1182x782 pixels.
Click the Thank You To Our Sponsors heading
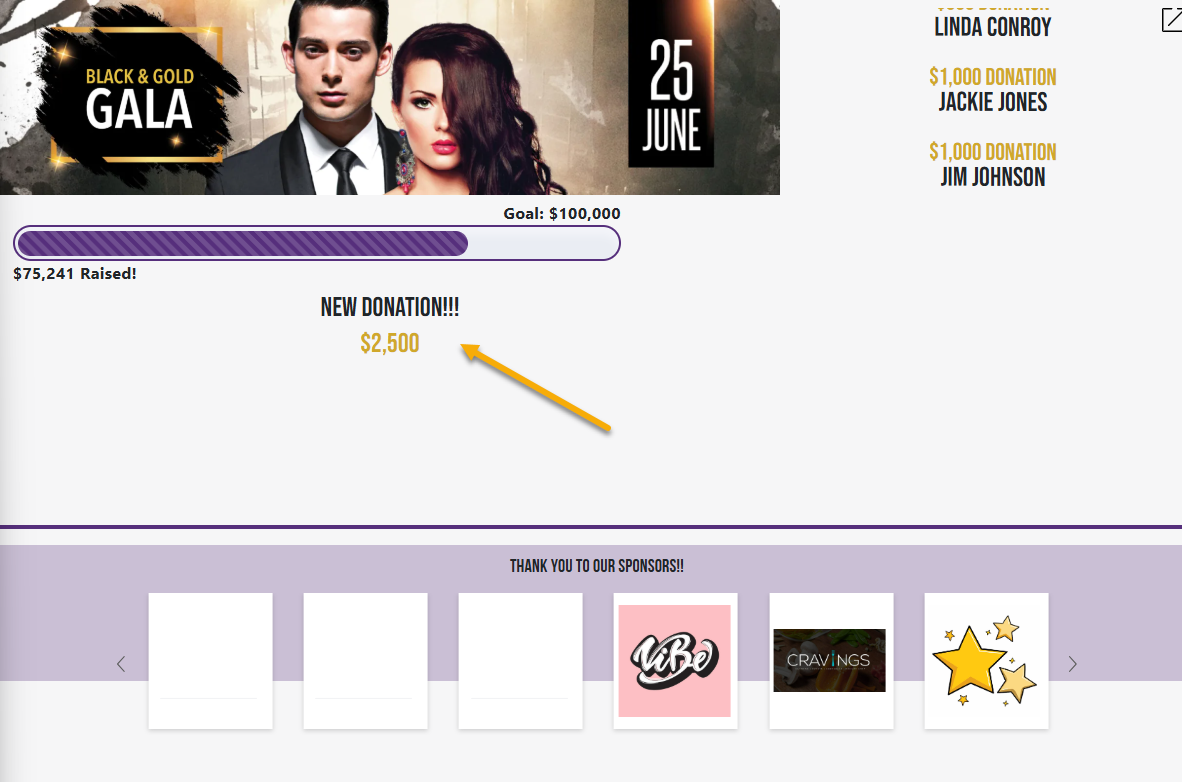(597, 566)
